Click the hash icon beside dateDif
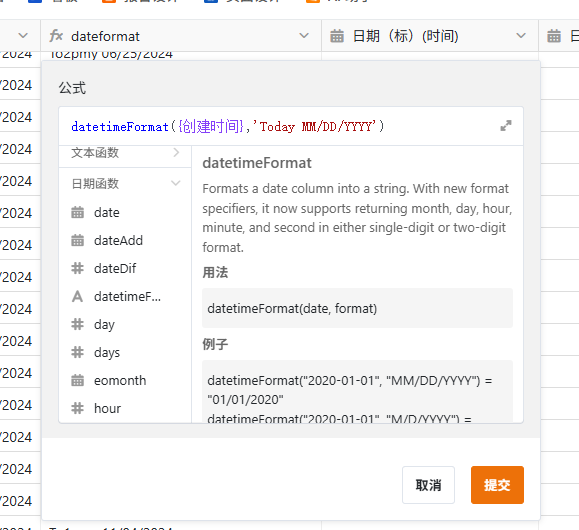Viewport: 579px width, 530px height. pyautogui.click(x=77, y=268)
